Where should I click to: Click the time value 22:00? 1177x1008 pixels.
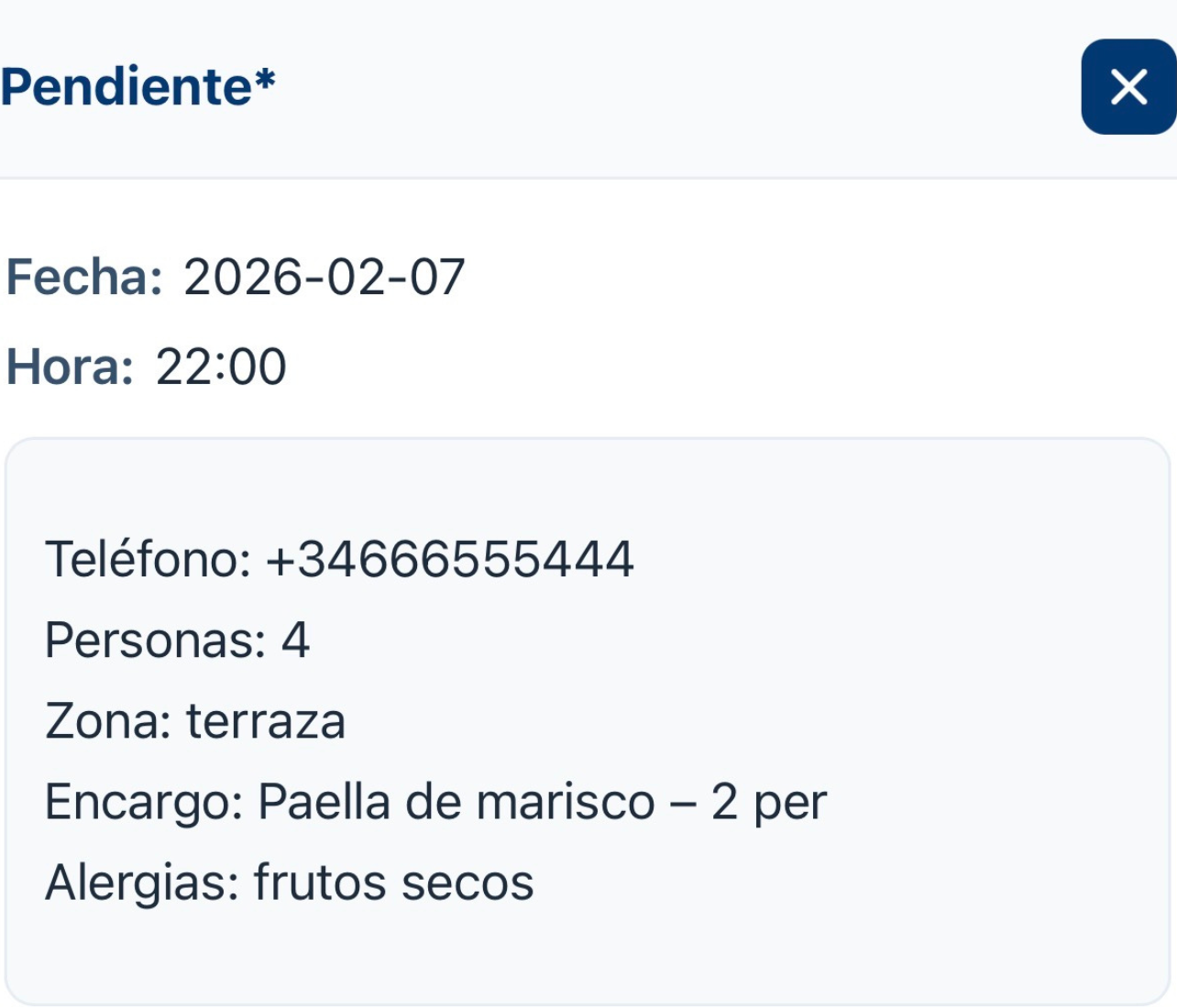[221, 367]
